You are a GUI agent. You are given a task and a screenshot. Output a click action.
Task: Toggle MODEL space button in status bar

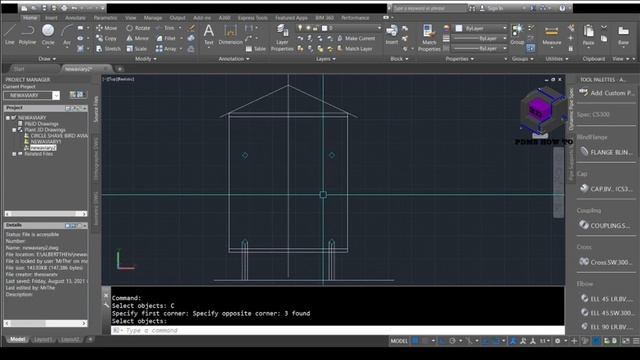(x=399, y=341)
